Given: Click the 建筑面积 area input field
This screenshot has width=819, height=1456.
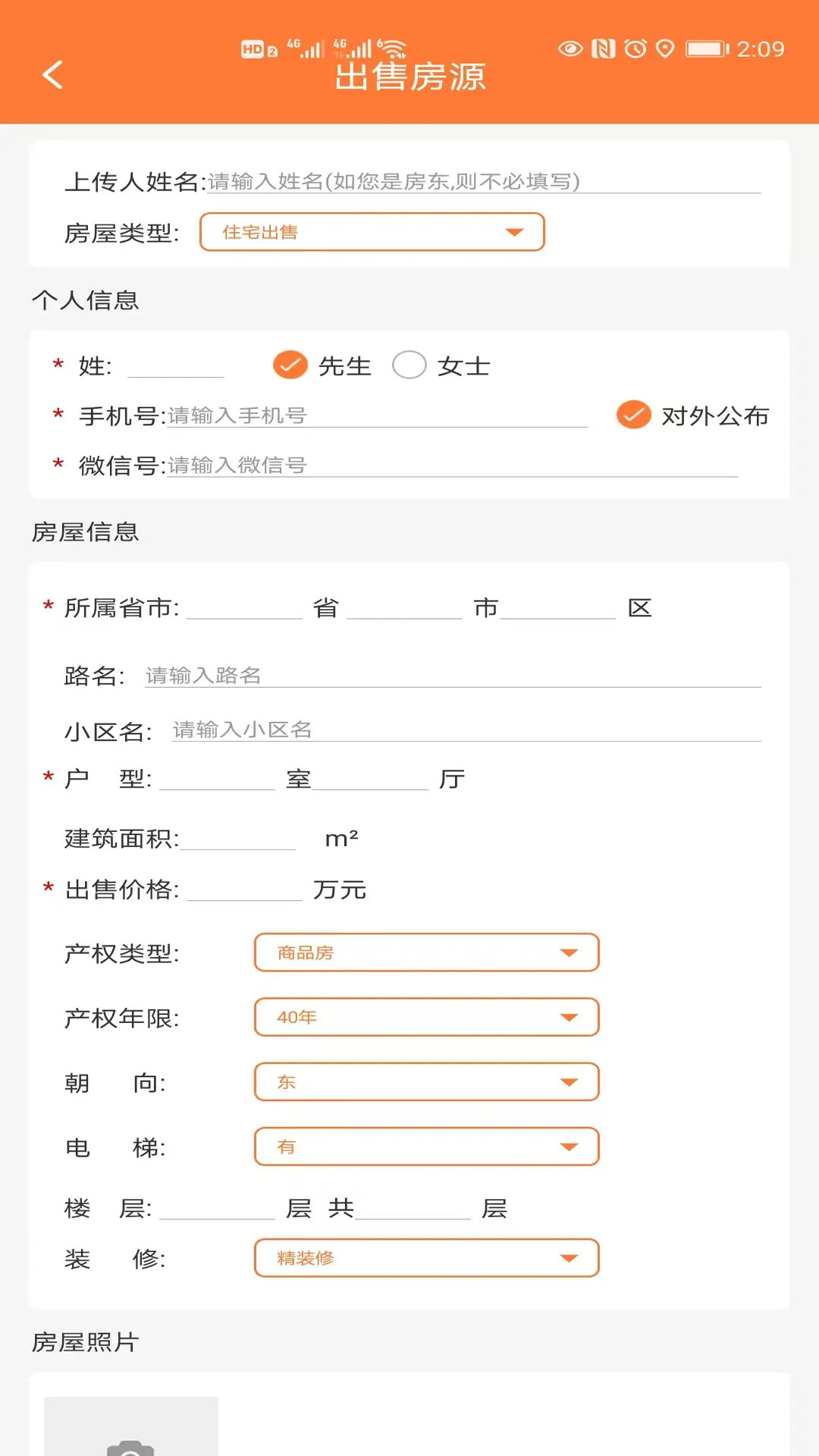Looking at the screenshot, I should pyautogui.click(x=243, y=838).
